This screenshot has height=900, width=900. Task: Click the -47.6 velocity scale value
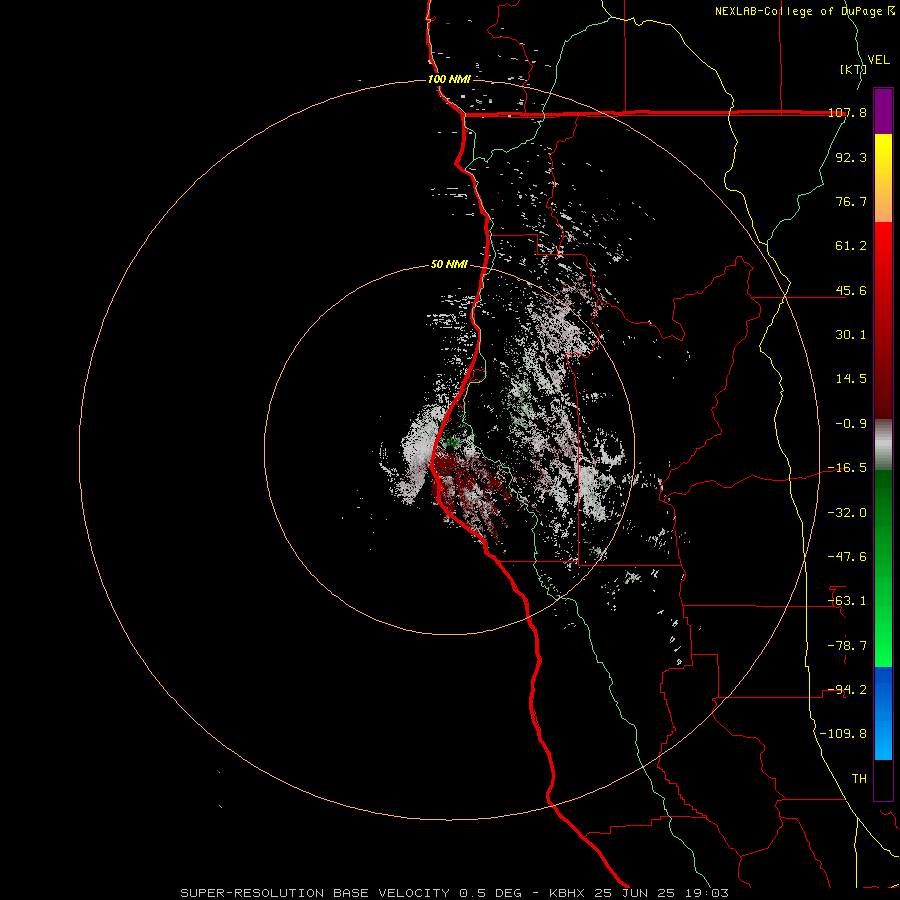click(x=847, y=557)
